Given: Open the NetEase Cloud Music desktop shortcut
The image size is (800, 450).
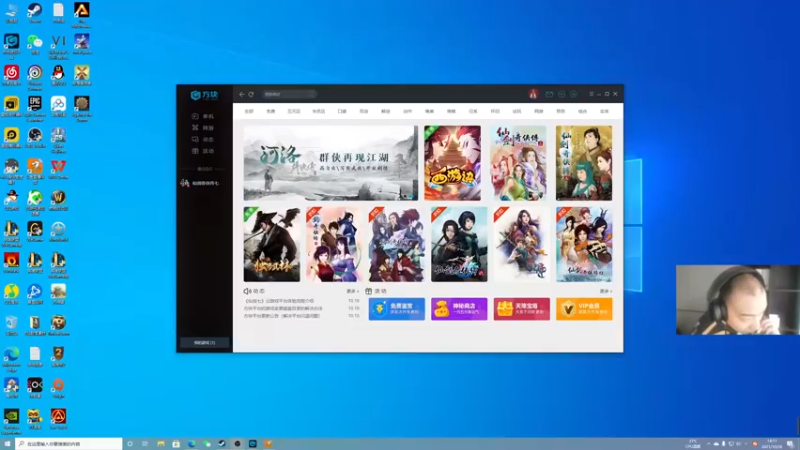Looking at the screenshot, I should [x=11, y=76].
